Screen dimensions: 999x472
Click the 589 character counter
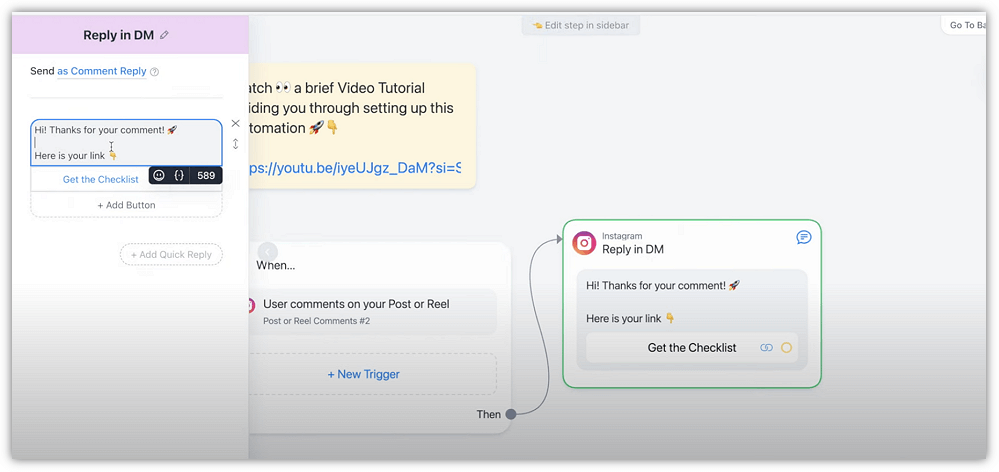206,175
